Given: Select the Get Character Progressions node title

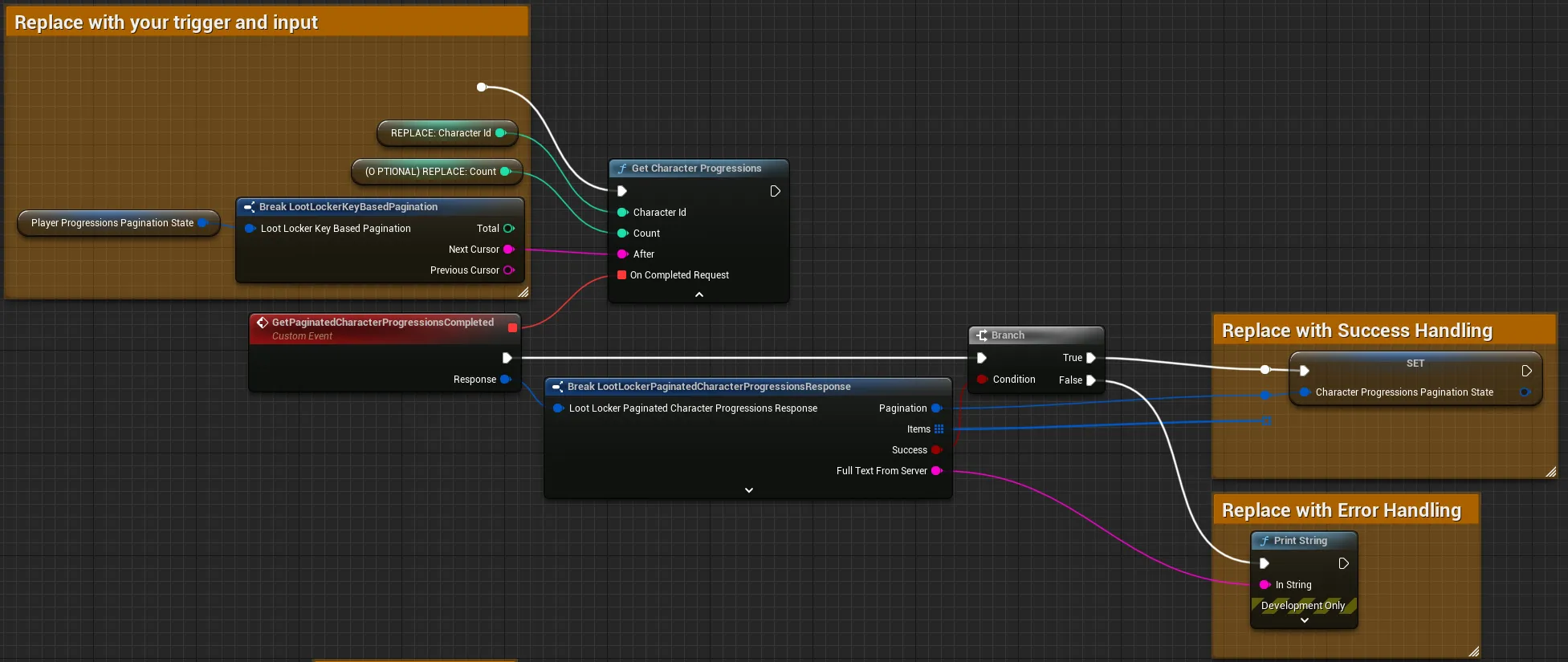Looking at the screenshot, I should click(x=696, y=169).
